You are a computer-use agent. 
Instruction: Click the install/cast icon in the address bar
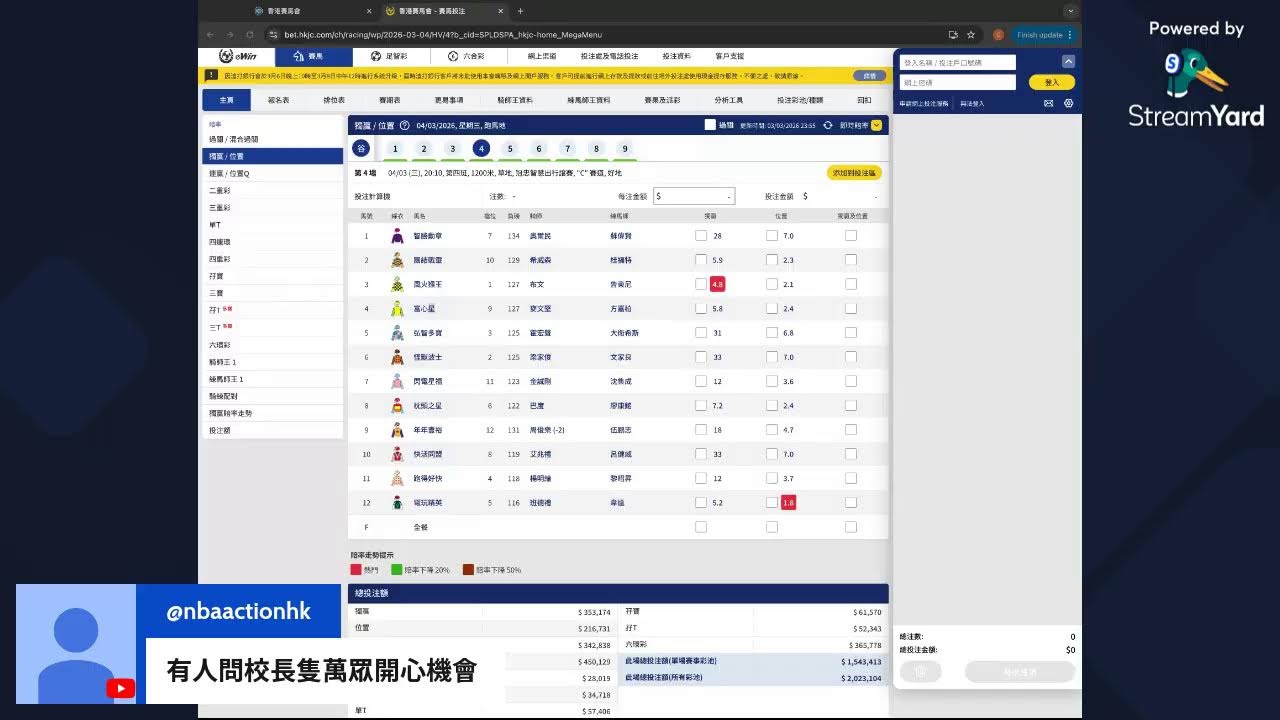952,35
